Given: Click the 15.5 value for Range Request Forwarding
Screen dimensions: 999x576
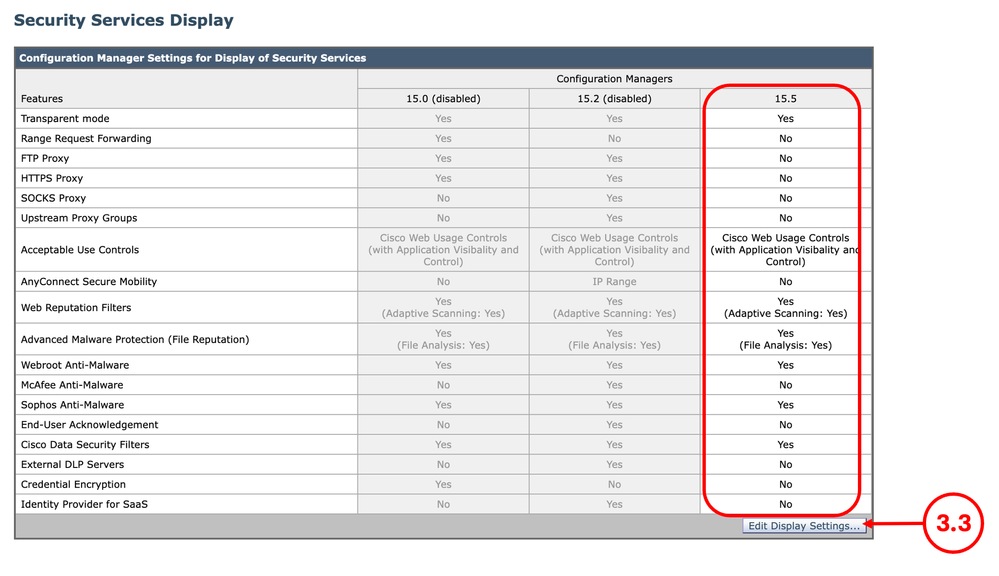Looking at the screenshot, I should point(786,138).
